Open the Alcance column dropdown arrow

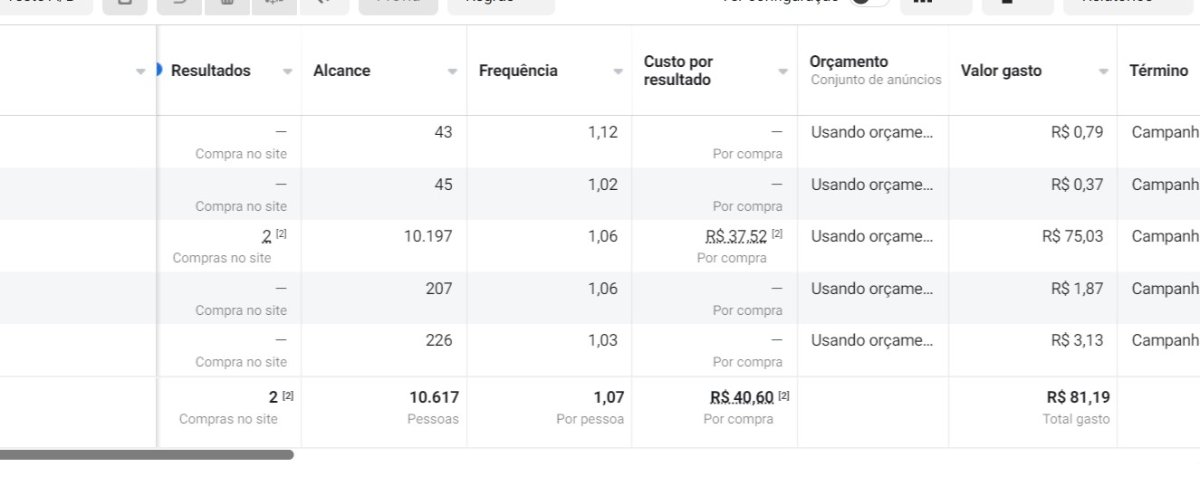point(453,72)
